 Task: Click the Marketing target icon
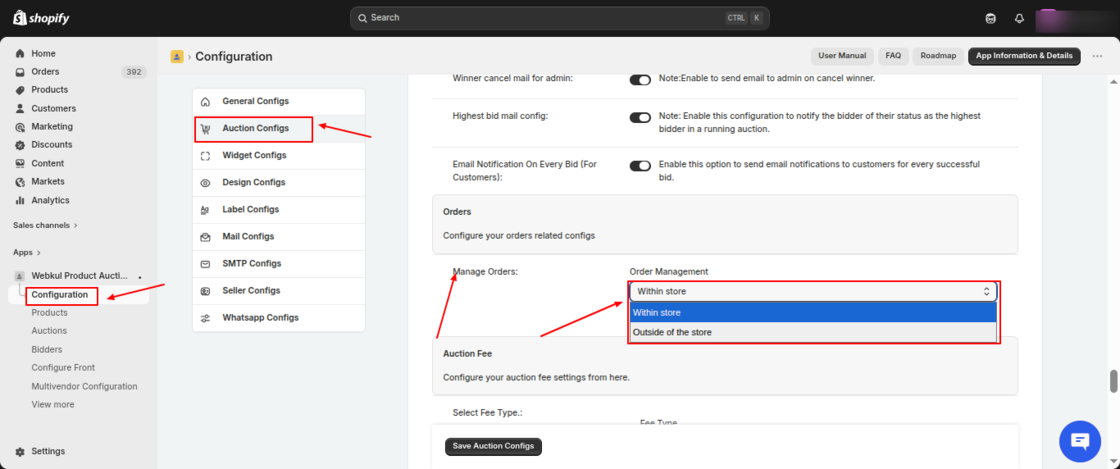20,127
